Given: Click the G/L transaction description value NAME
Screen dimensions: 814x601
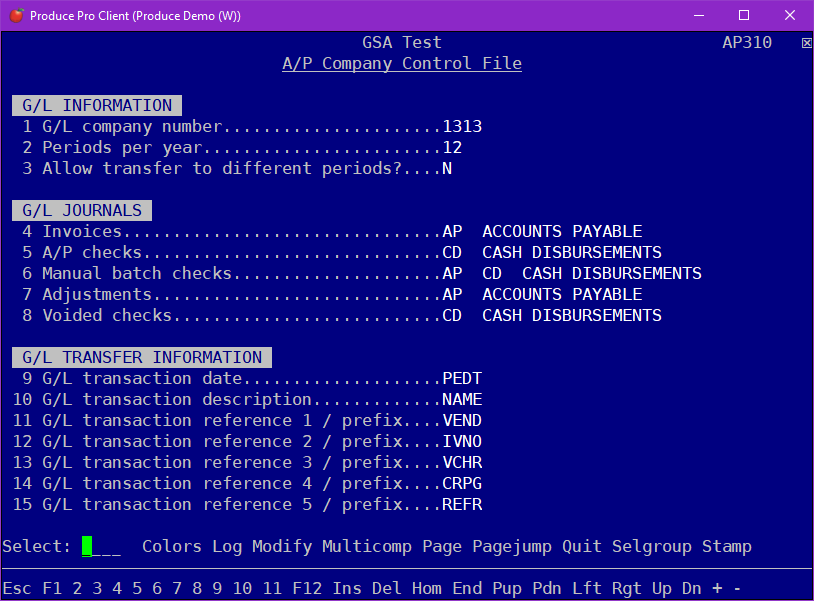Looking at the screenshot, I should (462, 399).
